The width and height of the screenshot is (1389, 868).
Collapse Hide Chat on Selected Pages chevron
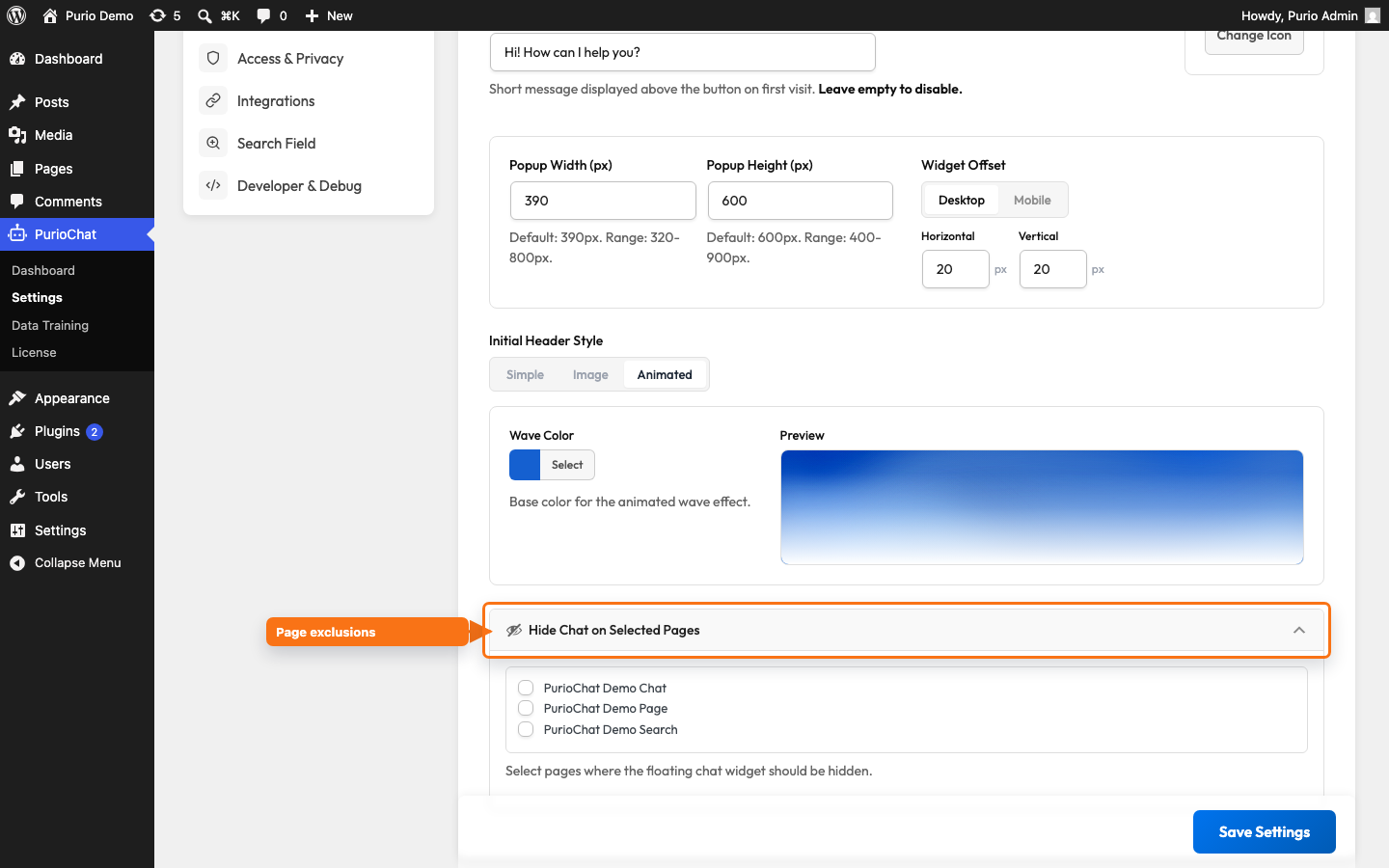1299,630
